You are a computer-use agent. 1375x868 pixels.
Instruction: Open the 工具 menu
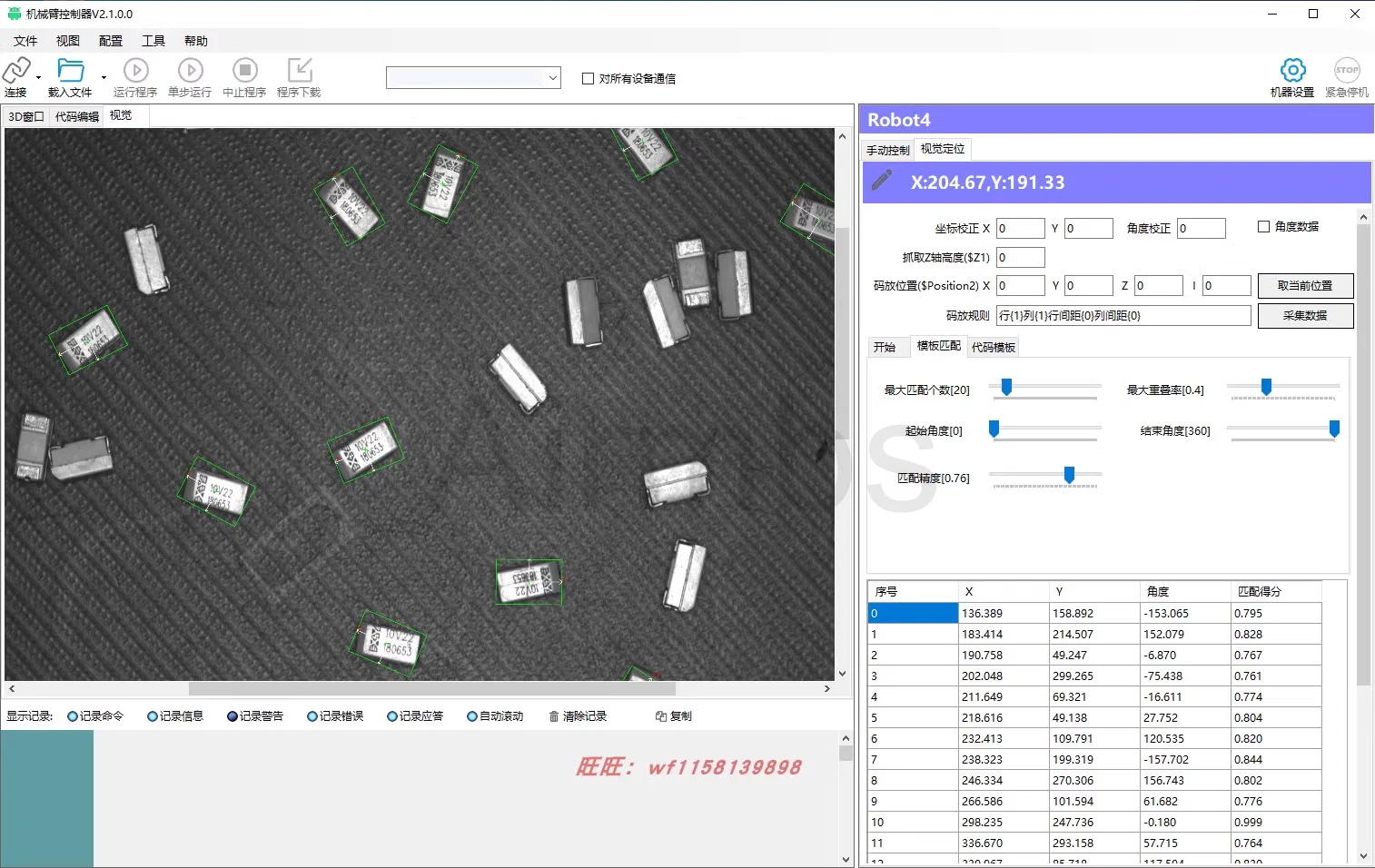(x=153, y=41)
